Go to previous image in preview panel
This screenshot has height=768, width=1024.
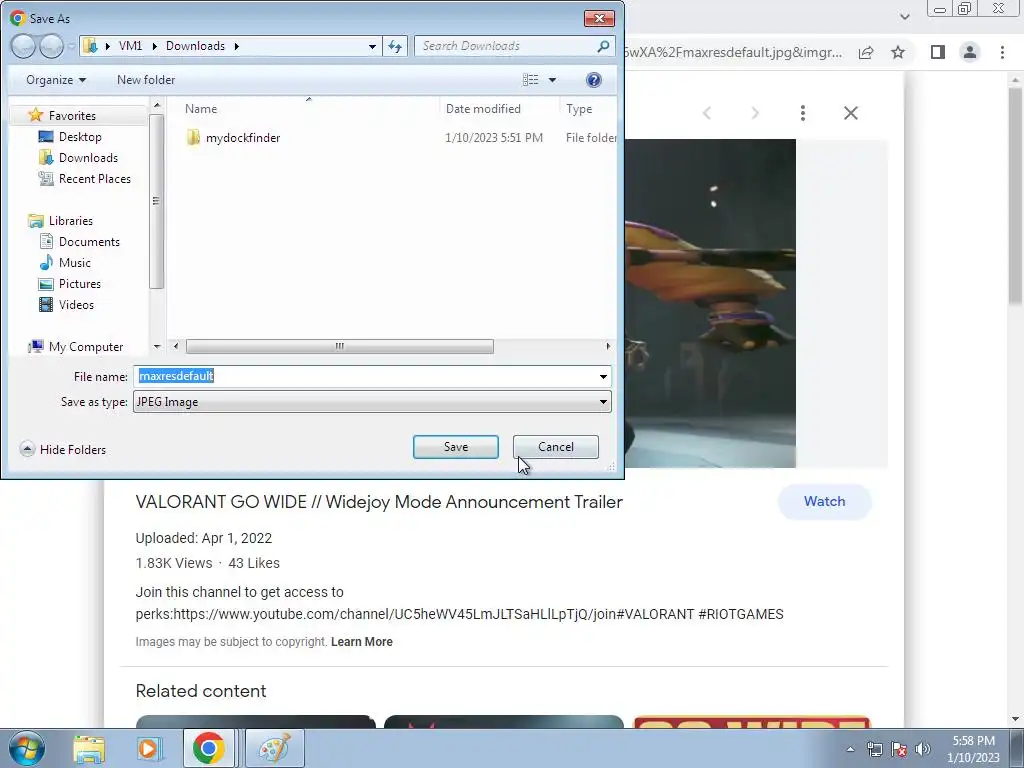tap(707, 113)
